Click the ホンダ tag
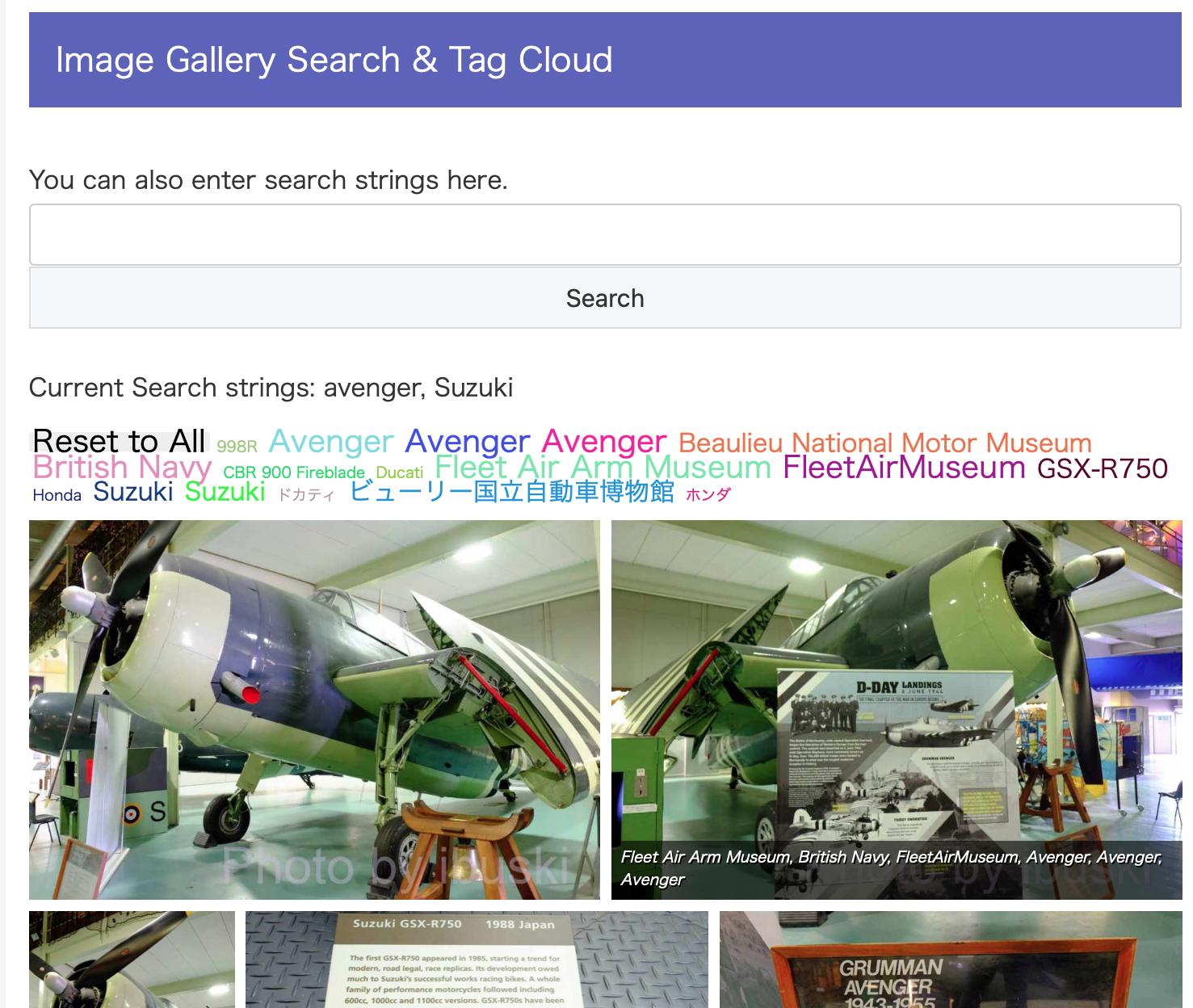This screenshot has width=1193, height=1008. (708, 495)
